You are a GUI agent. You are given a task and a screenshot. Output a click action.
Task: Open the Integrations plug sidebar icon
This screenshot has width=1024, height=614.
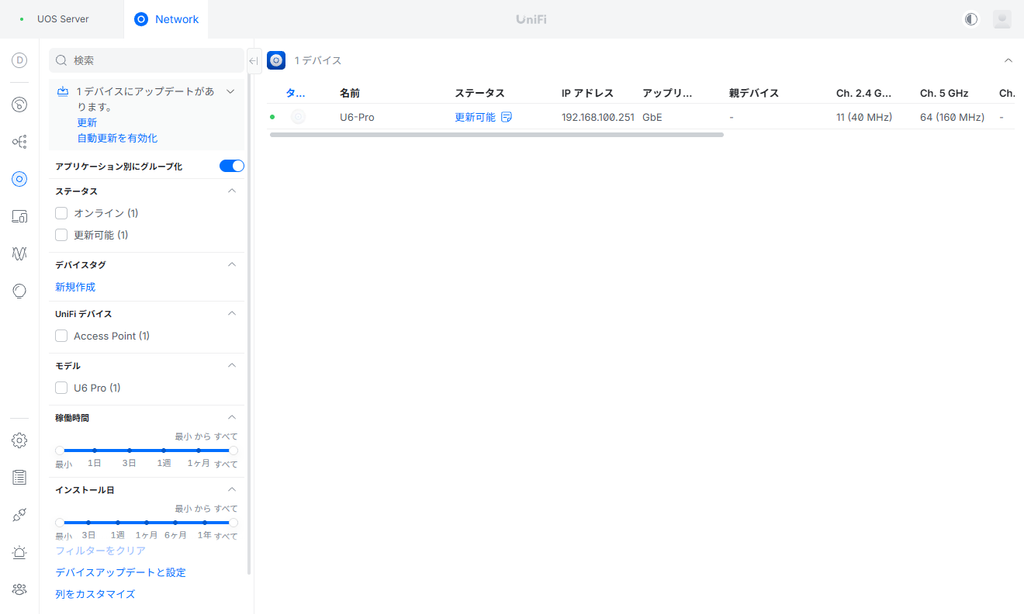coord(20,515)
